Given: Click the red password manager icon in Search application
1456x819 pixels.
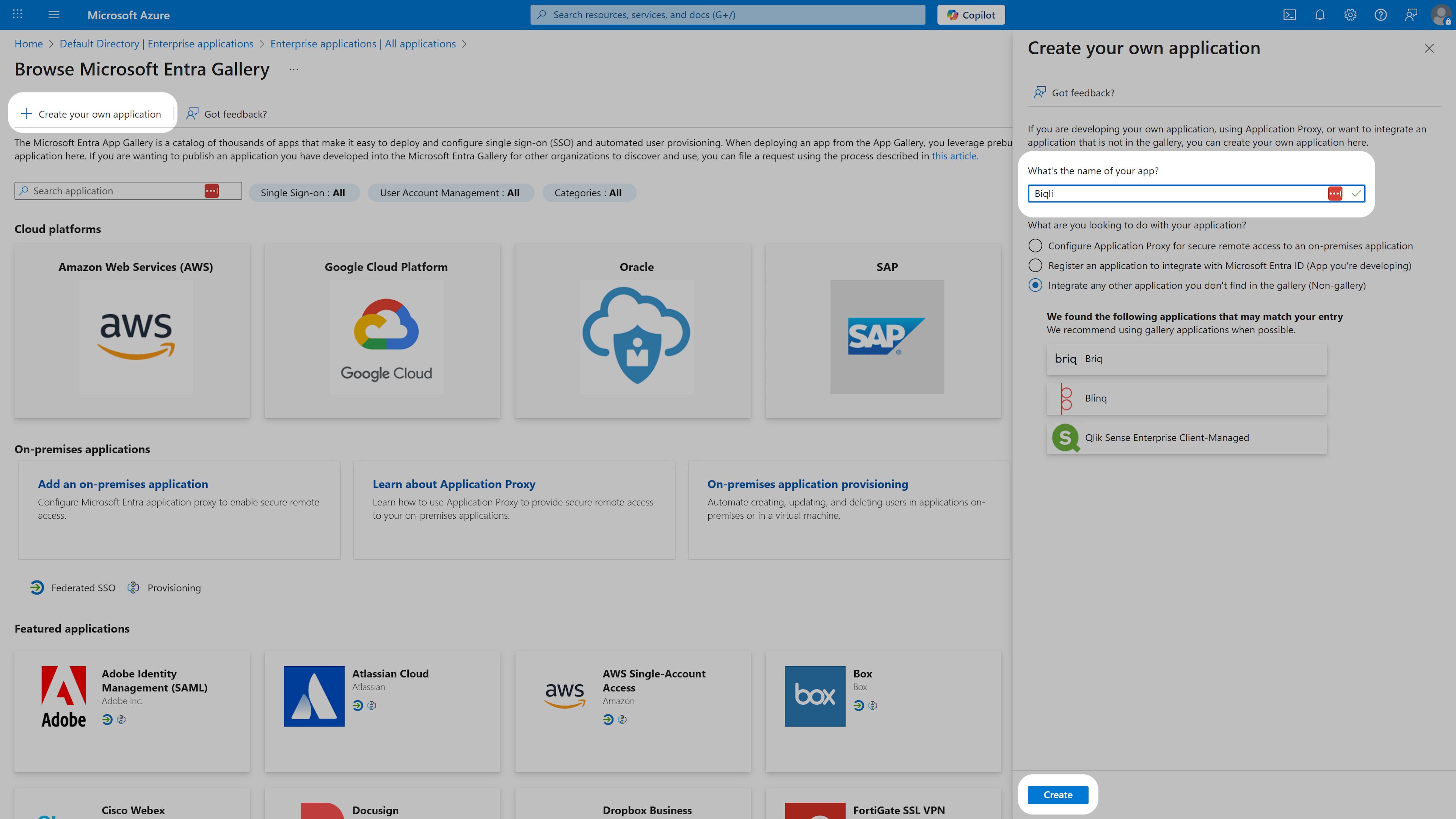Looking at the screenshot, I should (x=212, y=190).
